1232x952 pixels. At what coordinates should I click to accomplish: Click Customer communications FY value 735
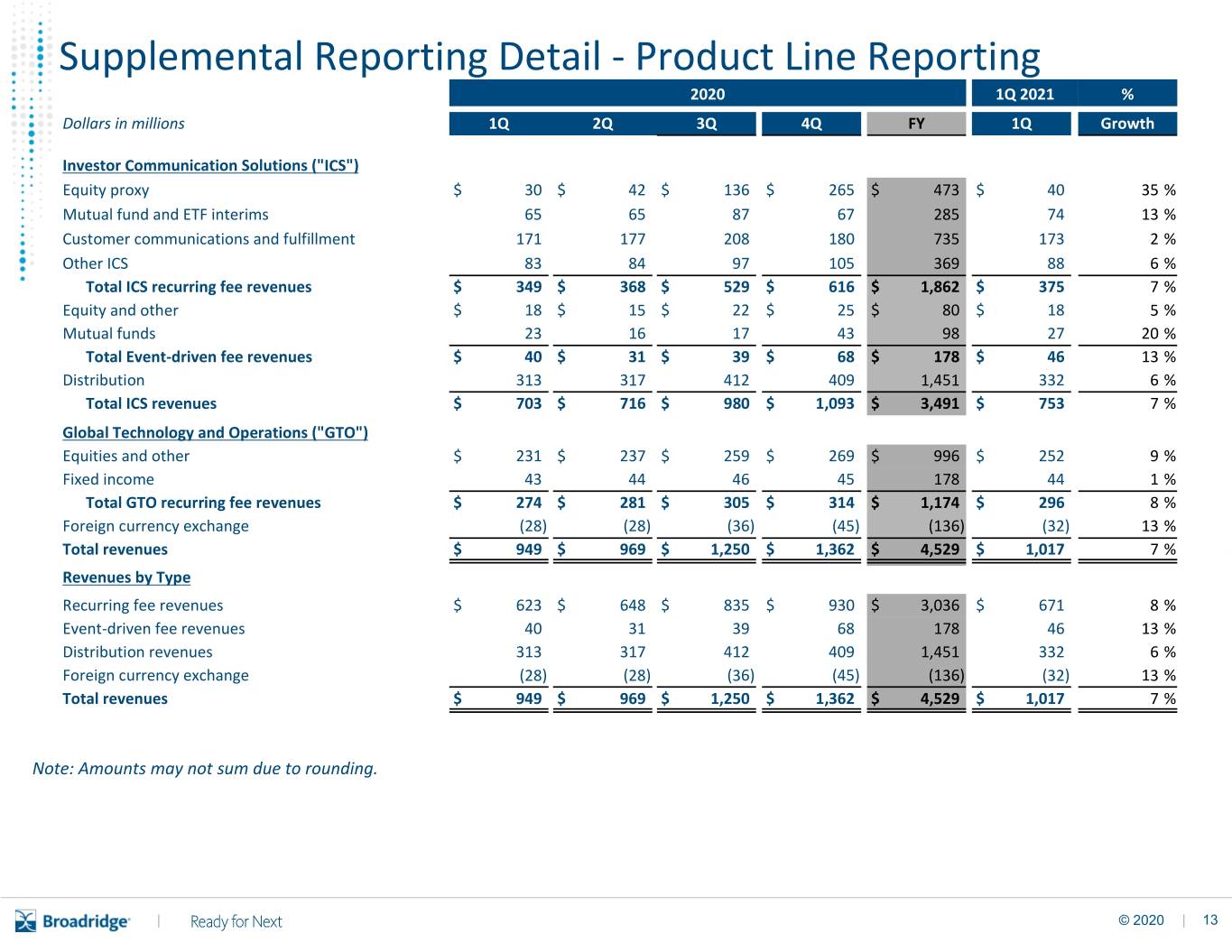pos(946,238)
